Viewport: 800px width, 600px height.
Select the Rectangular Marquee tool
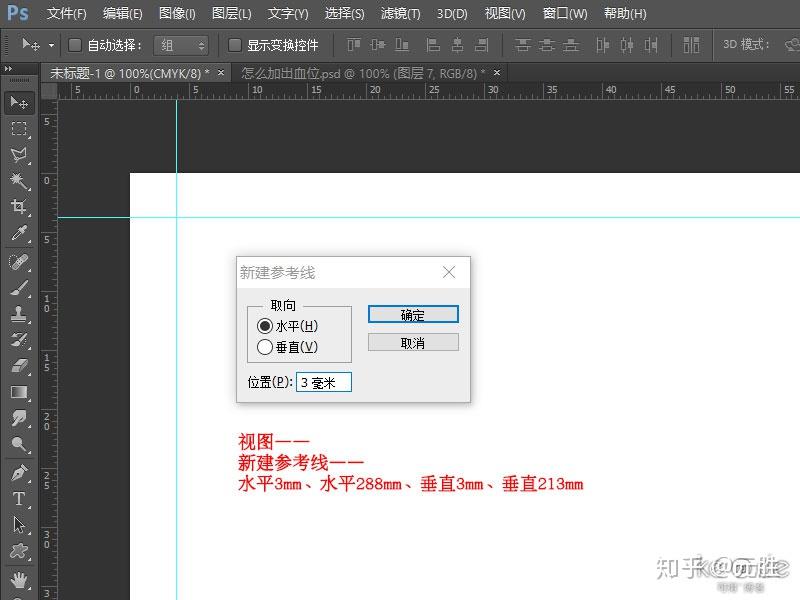[x=17, y=127]
